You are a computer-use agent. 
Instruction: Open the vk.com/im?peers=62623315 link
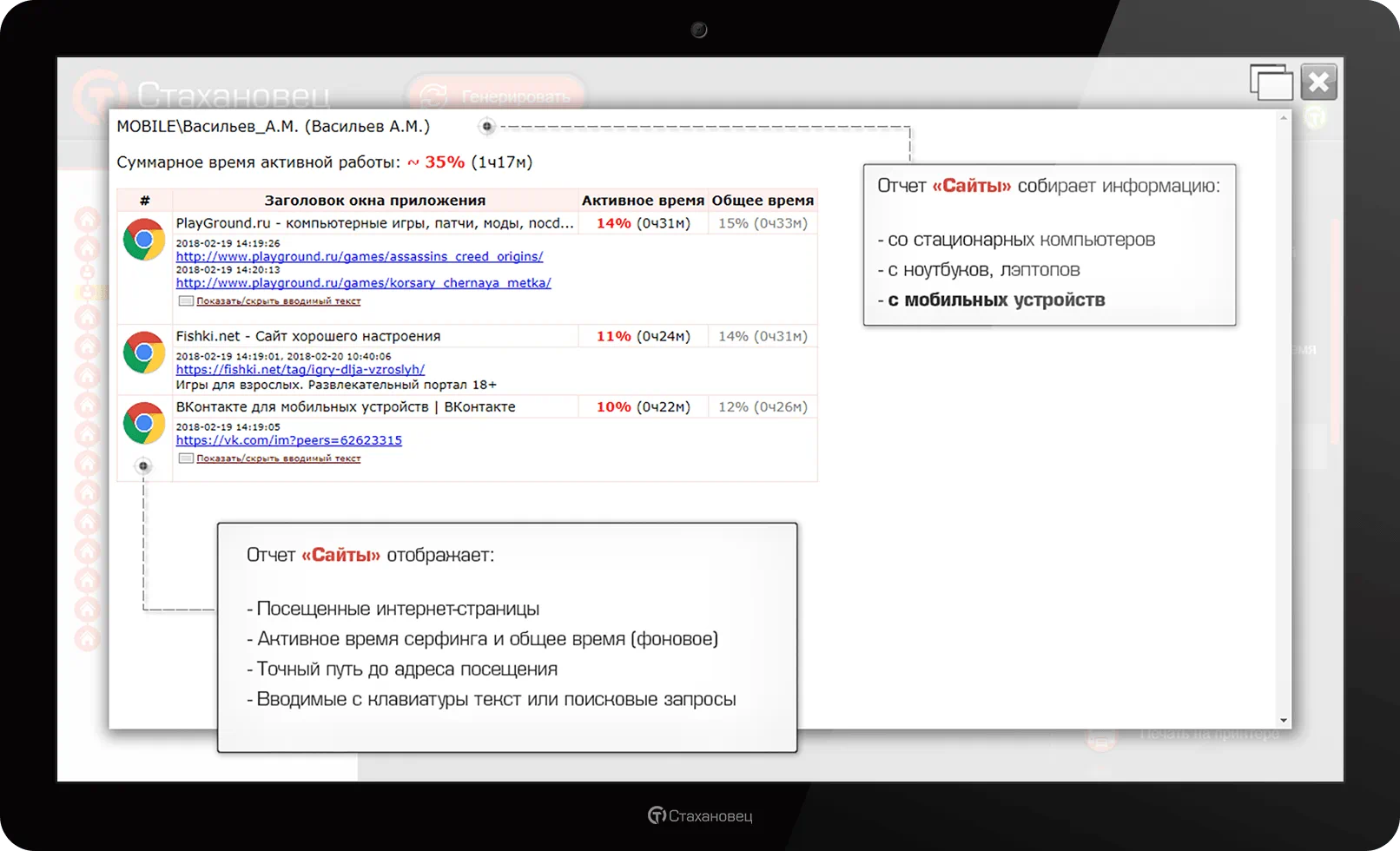pyautogui.click(x=289, y=440)
